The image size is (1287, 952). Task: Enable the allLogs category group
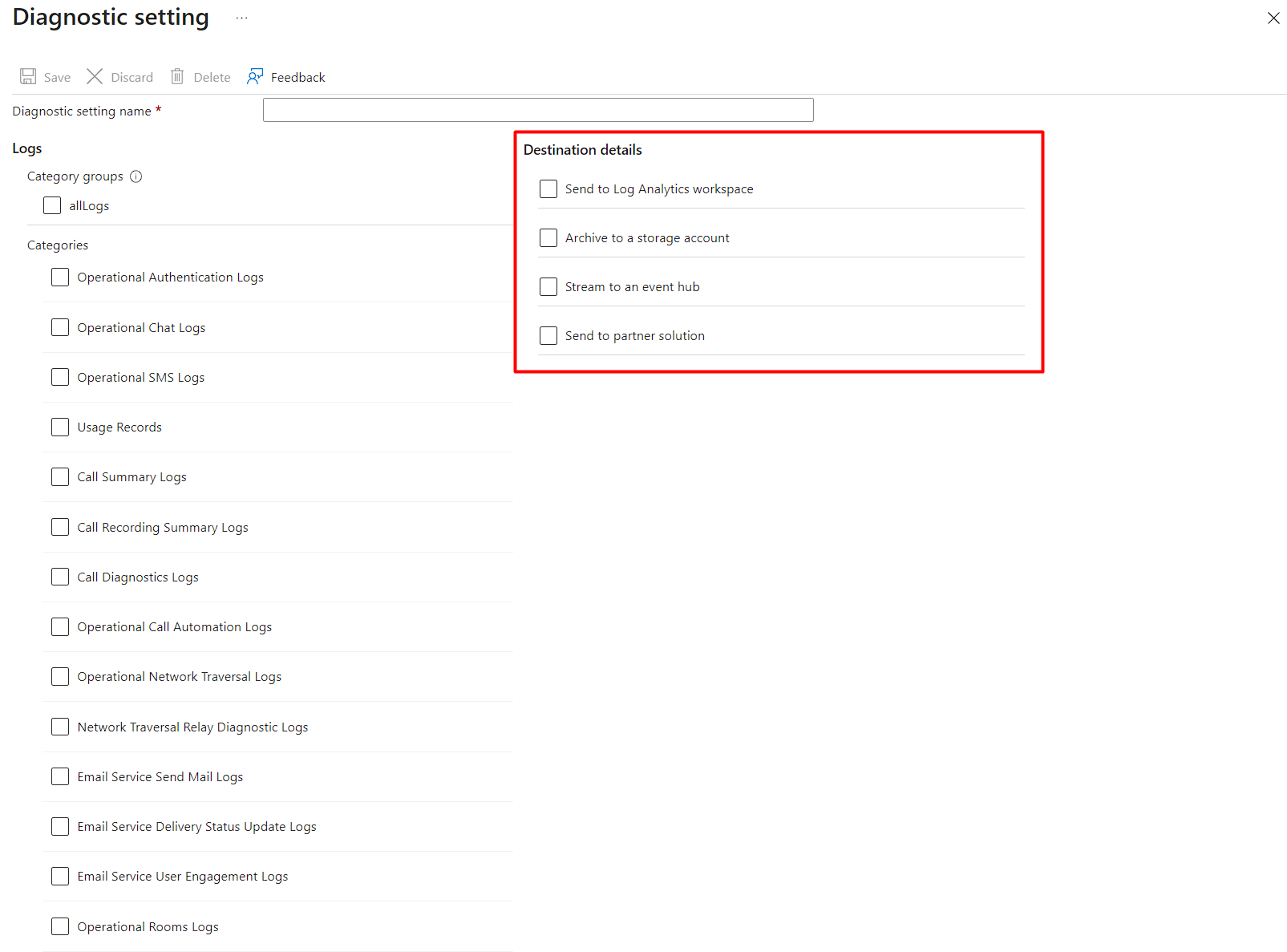[x=51, y=205]
